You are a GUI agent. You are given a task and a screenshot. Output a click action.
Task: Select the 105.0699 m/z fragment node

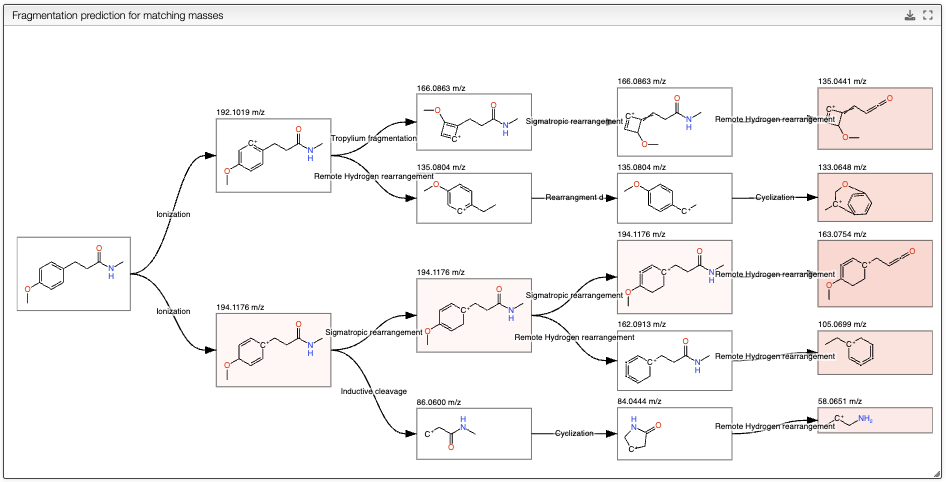(875, 353)
